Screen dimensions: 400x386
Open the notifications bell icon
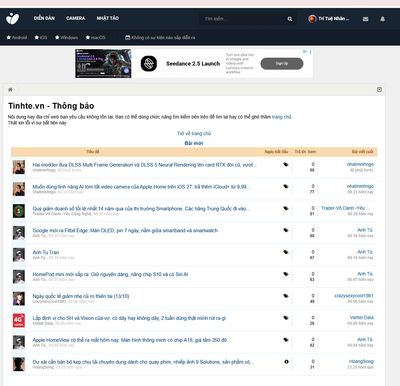click(383, 19)
